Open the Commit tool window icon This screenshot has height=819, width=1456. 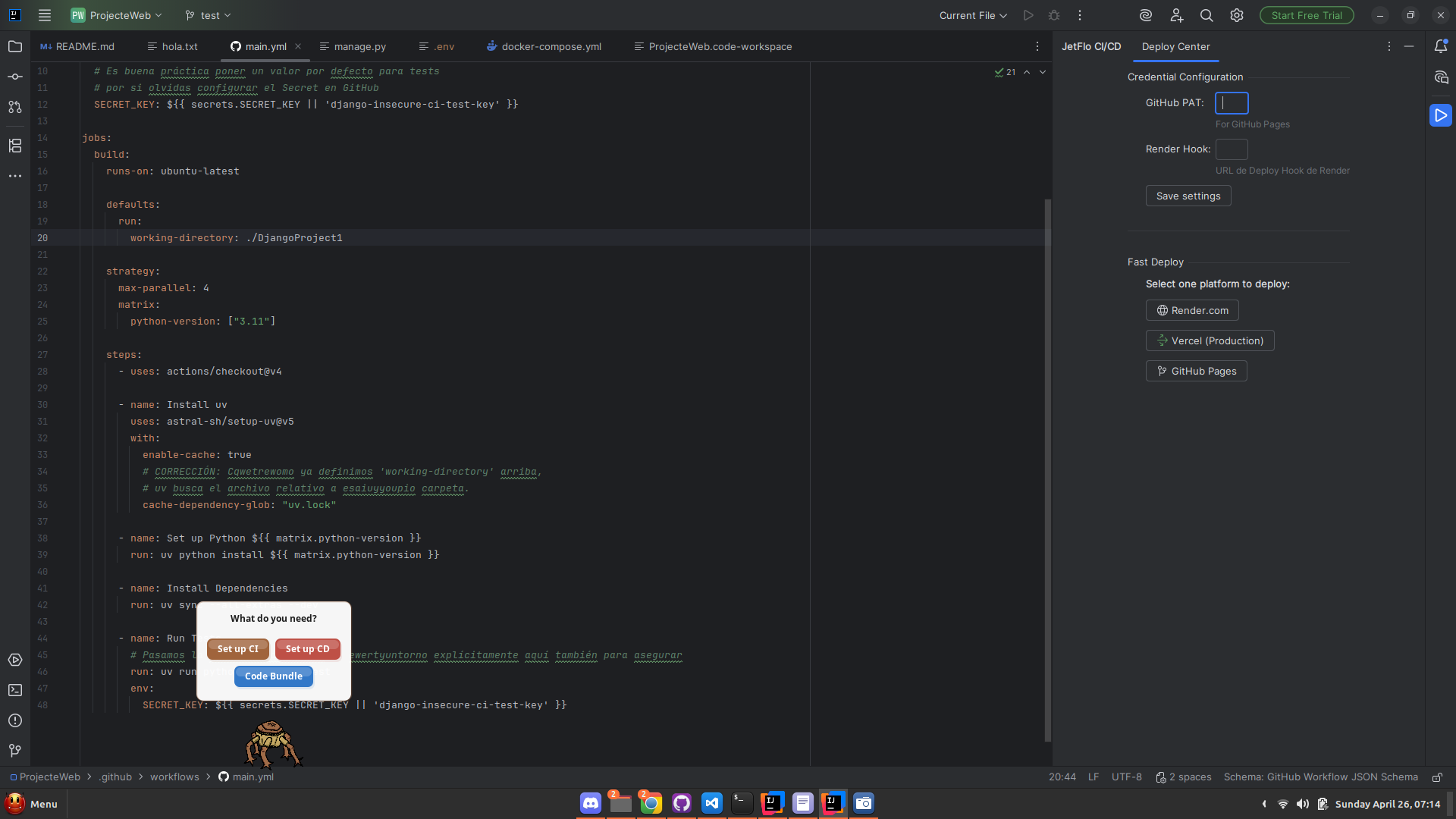(15, 77)
